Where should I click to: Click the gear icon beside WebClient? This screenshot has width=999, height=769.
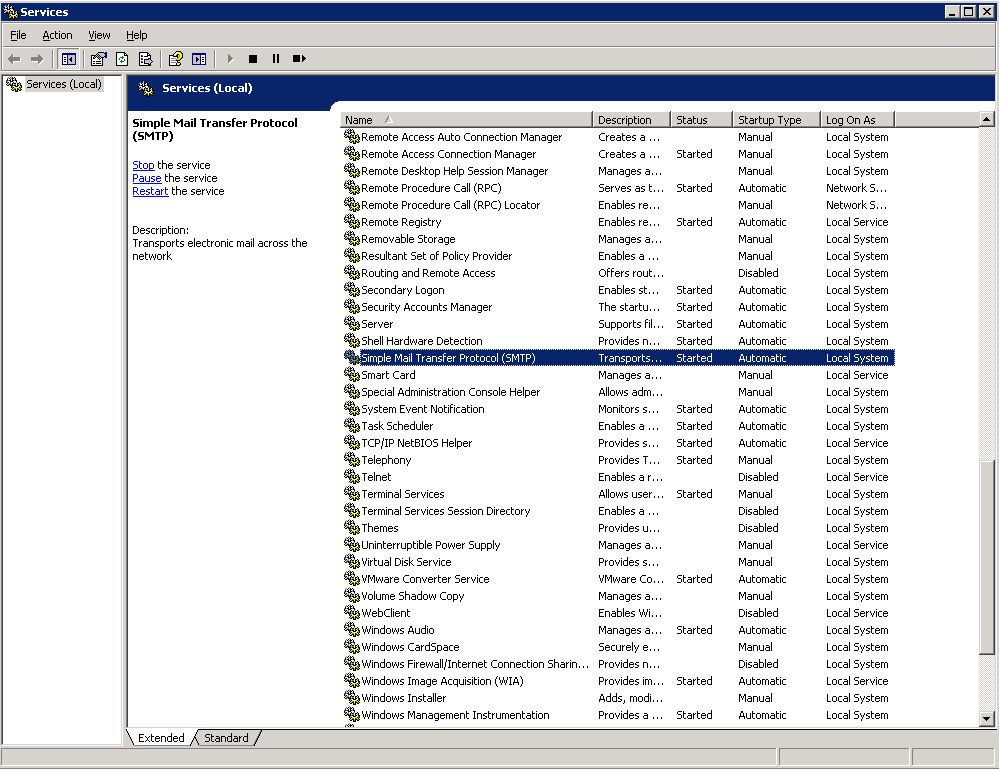pos(352,612)
